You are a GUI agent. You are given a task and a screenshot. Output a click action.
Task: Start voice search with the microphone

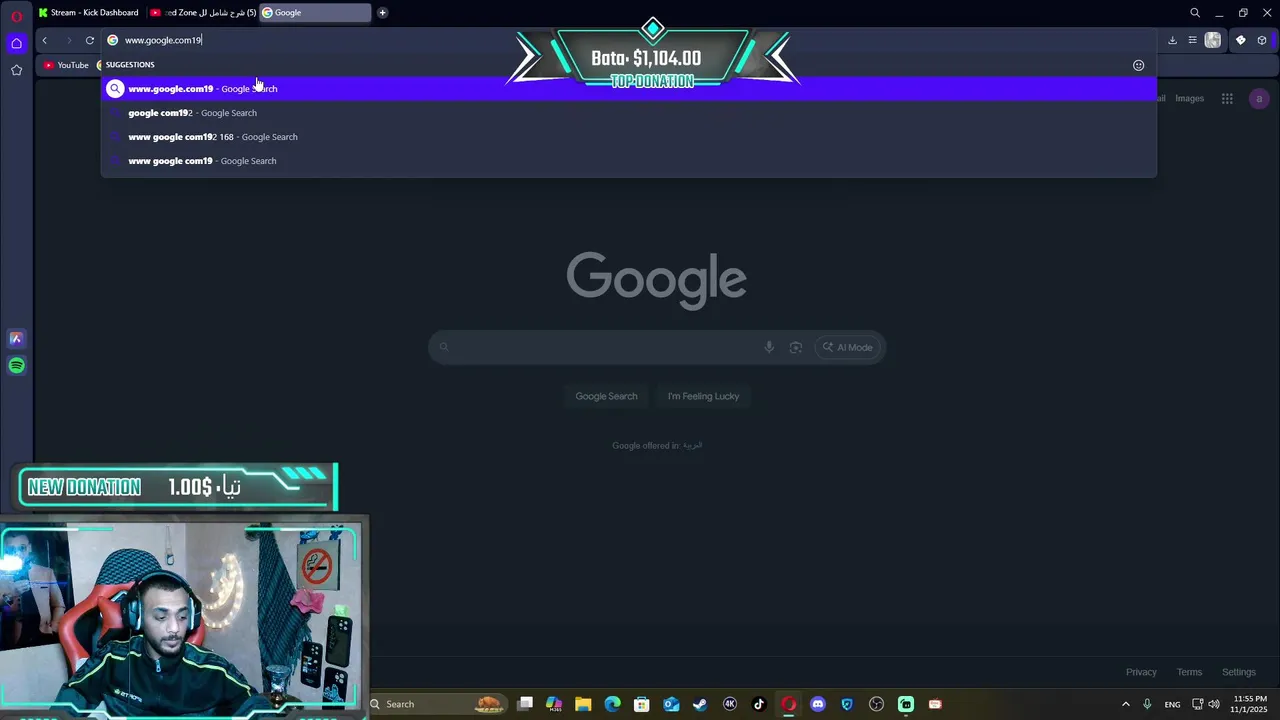click(769, 347)
